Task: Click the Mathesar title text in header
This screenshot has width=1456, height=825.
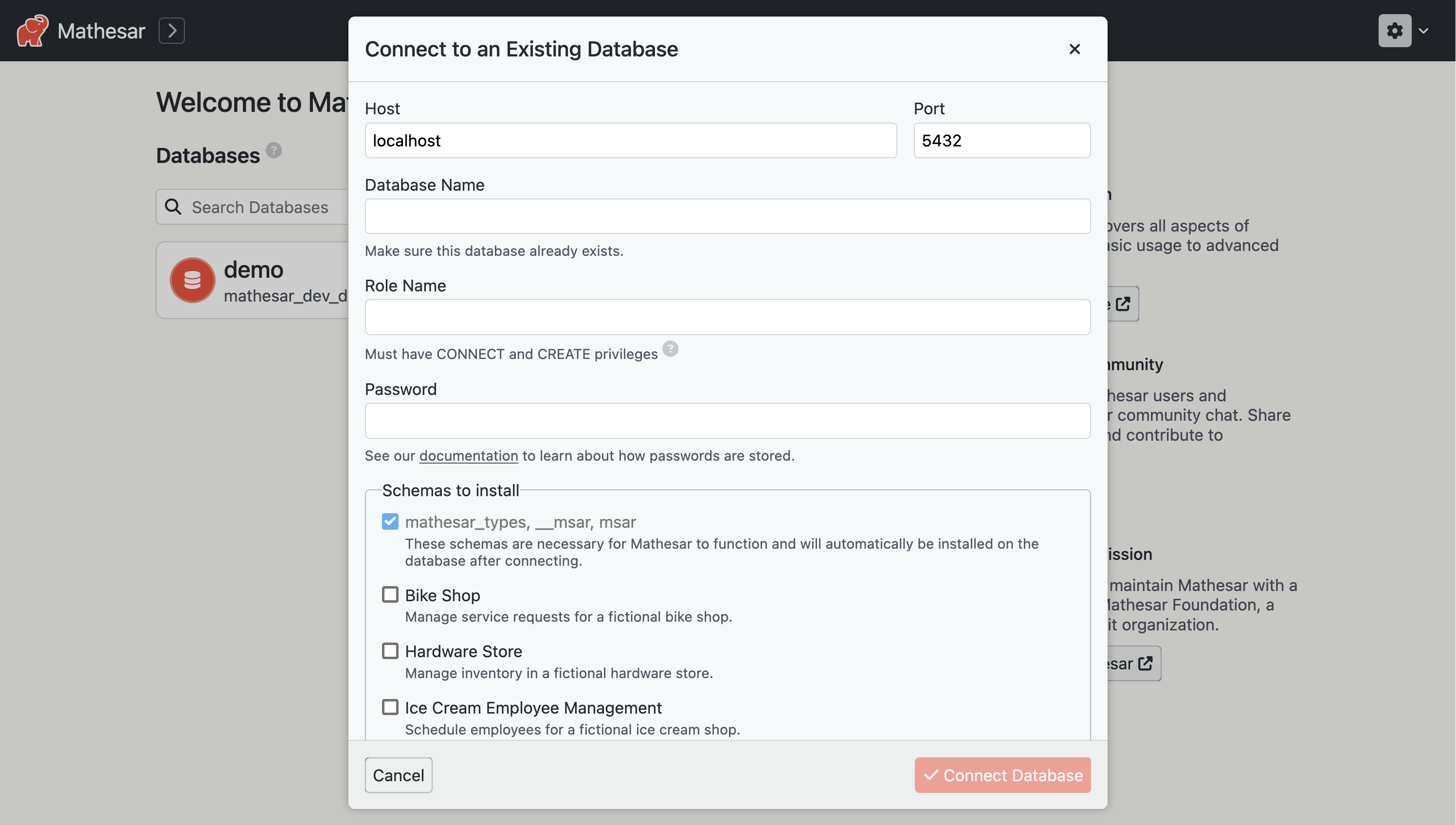Action: click(101, 31)
